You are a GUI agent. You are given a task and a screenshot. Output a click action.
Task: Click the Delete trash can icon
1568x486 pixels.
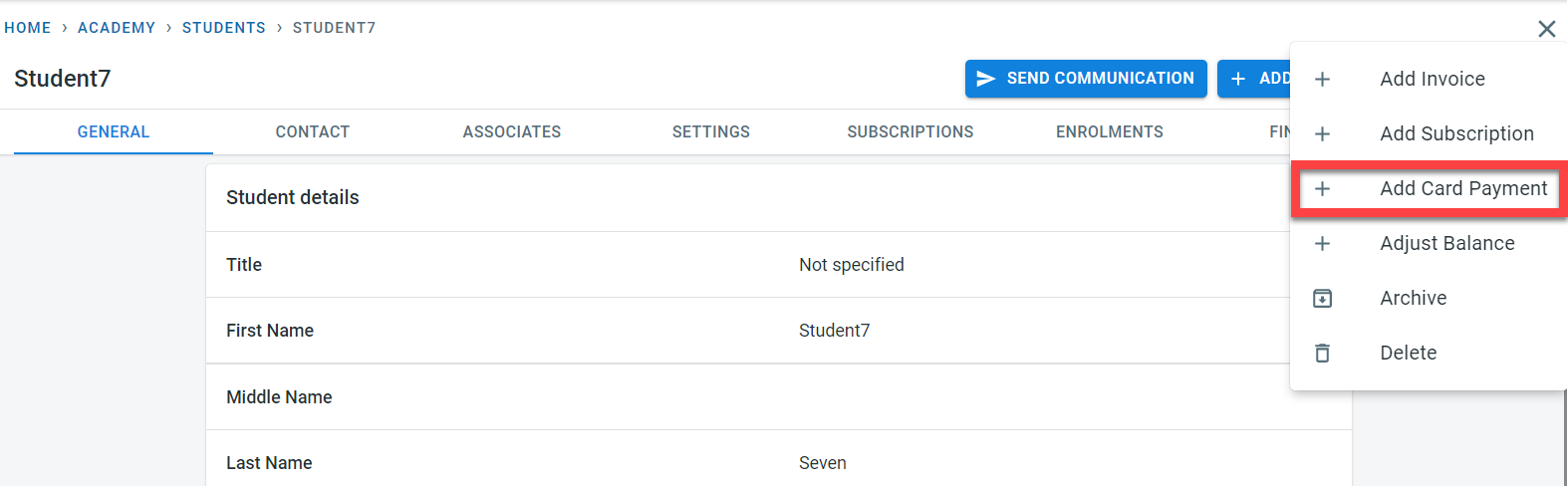[1322, 353]
